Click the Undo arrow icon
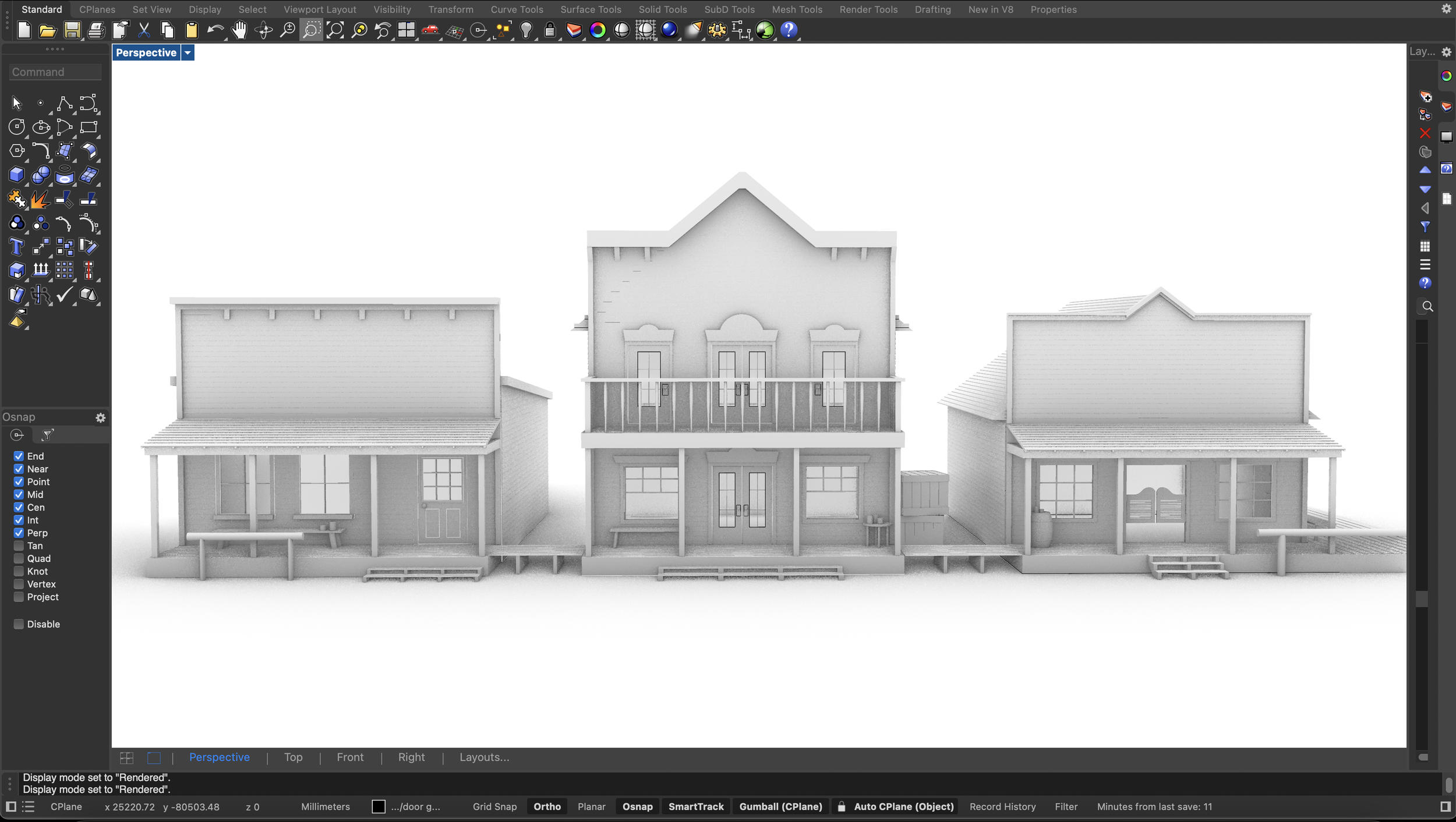 click(215, 30)
